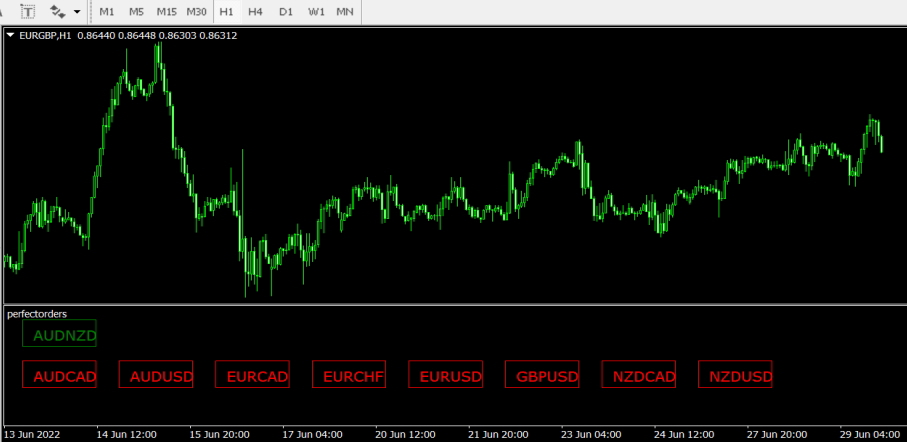Open the arrows tool dropdown arrow
Viewport: 907px width, 442px height.
click(77, 12)
